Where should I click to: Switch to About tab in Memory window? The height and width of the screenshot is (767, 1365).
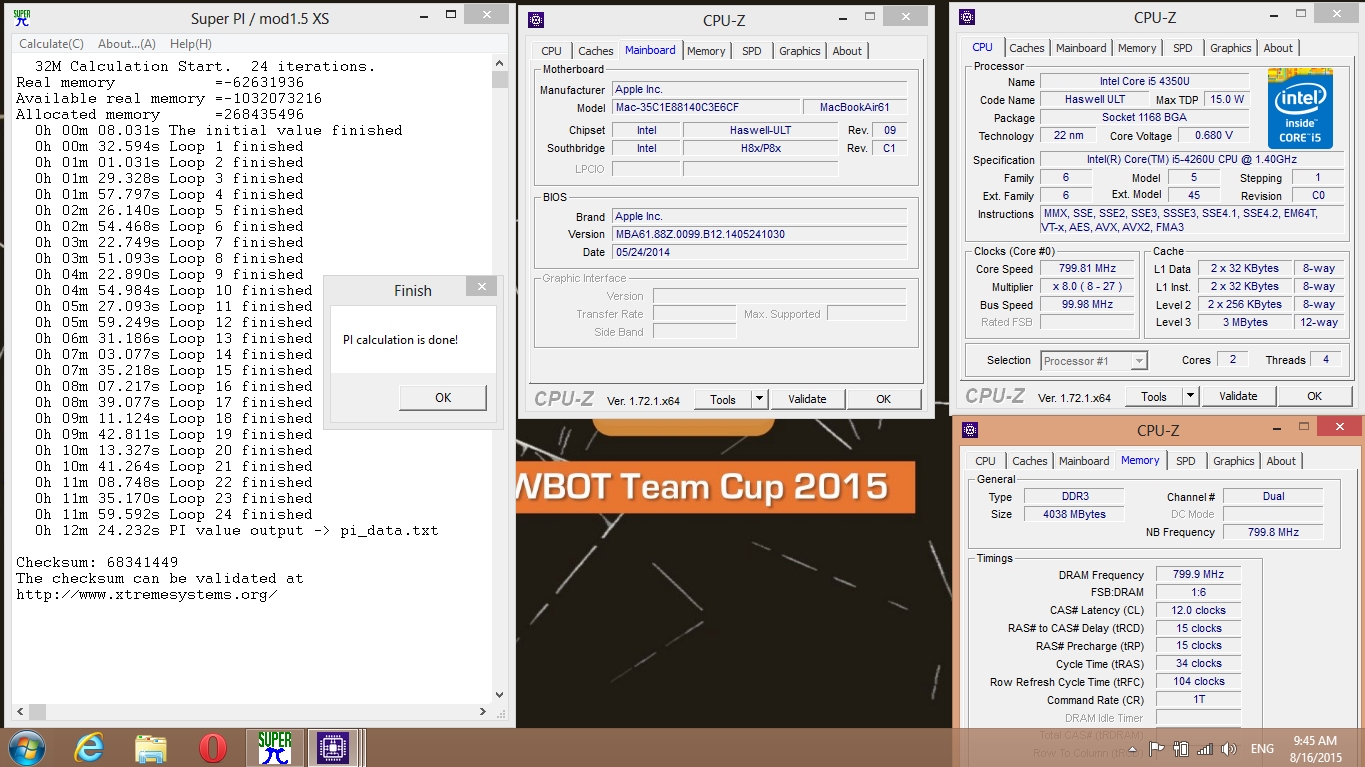(1281, 461)
